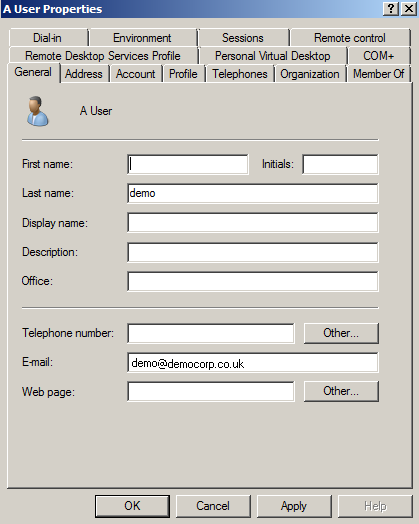Click the E-mail field containing demo@democorp.co.uk
This screenshot has width=419, height=524.
[x=253, y=363]
